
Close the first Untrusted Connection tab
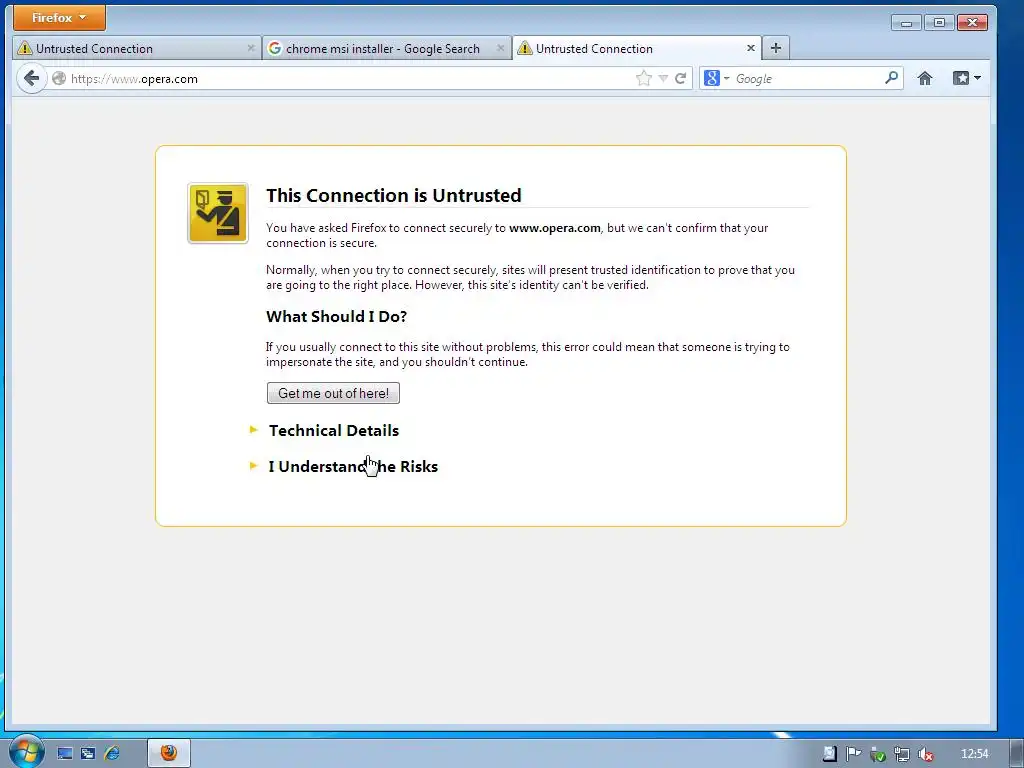[251, 48]
